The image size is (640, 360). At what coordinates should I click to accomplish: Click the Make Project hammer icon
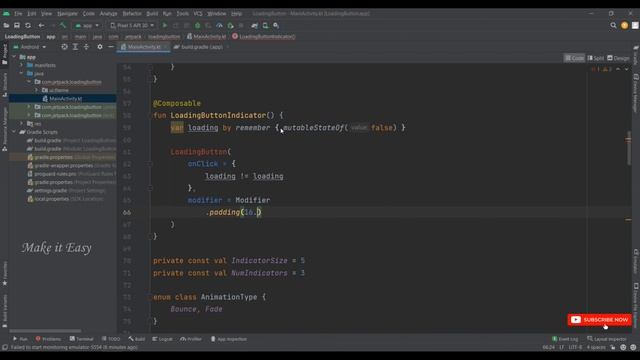coord(63,25)
